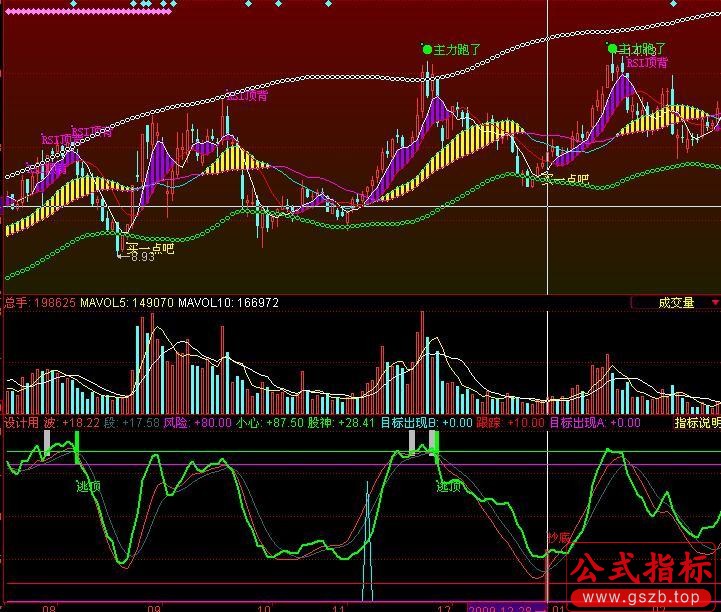Select the MAVOL5 moving average label
The image size is (721, 612).
point(131,302)
